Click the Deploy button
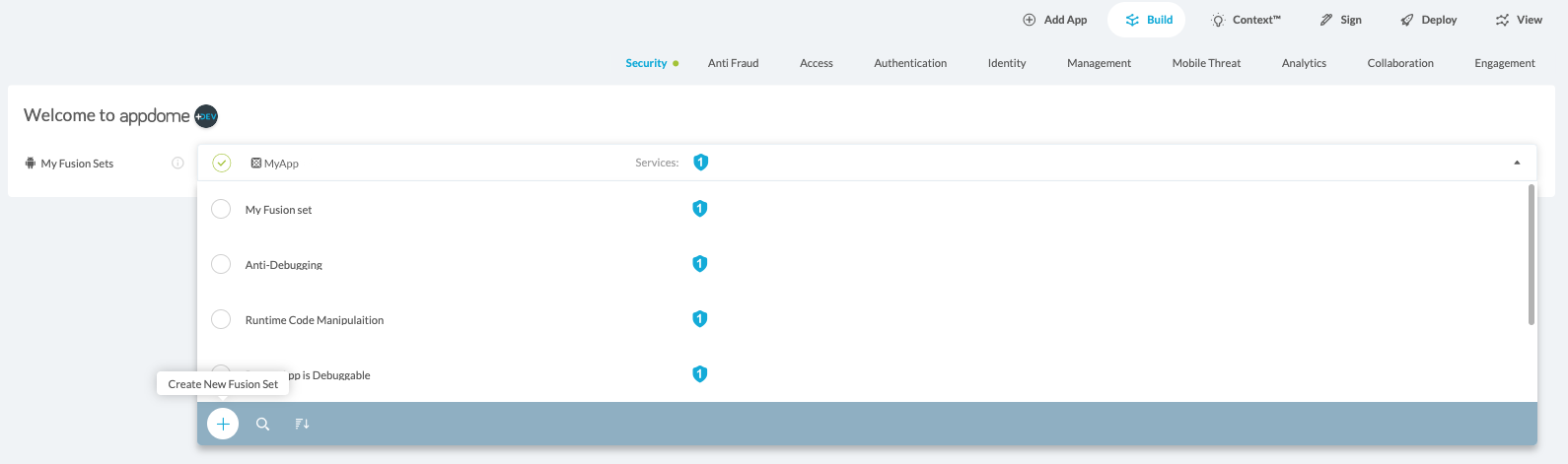The height and width of the screenshot is (464, 1568). (x=1428, y=20)
